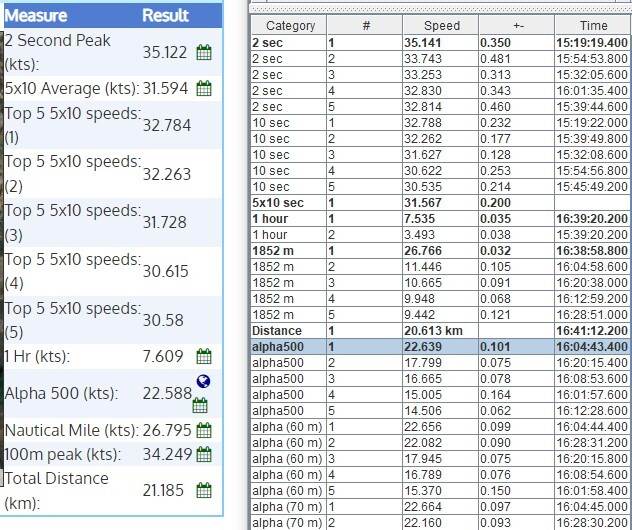Click the Time column header
The height and width of the screenshot is (530, 632).
(593, 25)
